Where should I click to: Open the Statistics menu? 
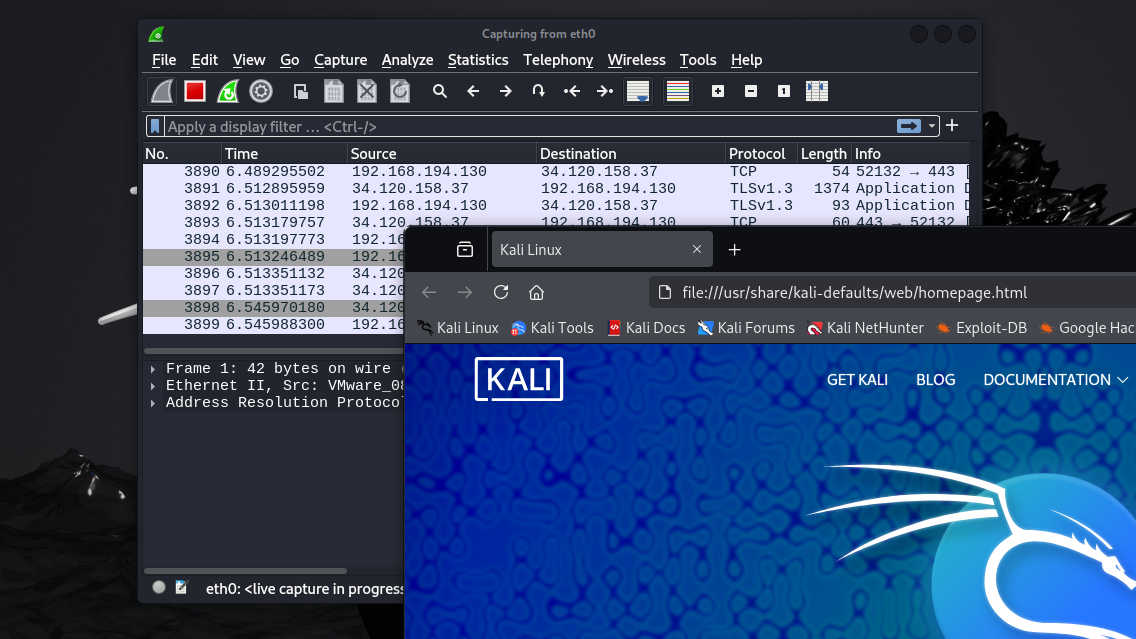(x=478, y=60)
